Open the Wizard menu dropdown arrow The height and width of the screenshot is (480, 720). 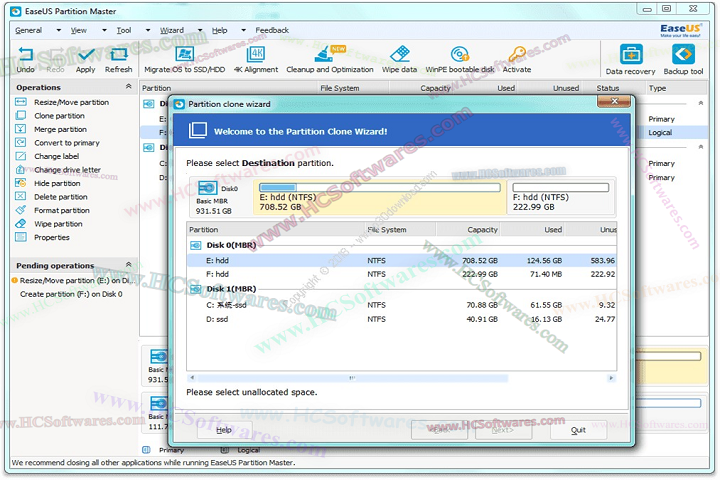click(200, 30)
